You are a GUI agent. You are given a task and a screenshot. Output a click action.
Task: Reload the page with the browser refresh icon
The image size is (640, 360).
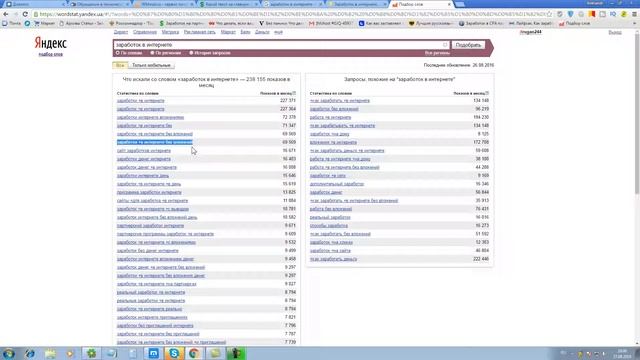[25, 14]
